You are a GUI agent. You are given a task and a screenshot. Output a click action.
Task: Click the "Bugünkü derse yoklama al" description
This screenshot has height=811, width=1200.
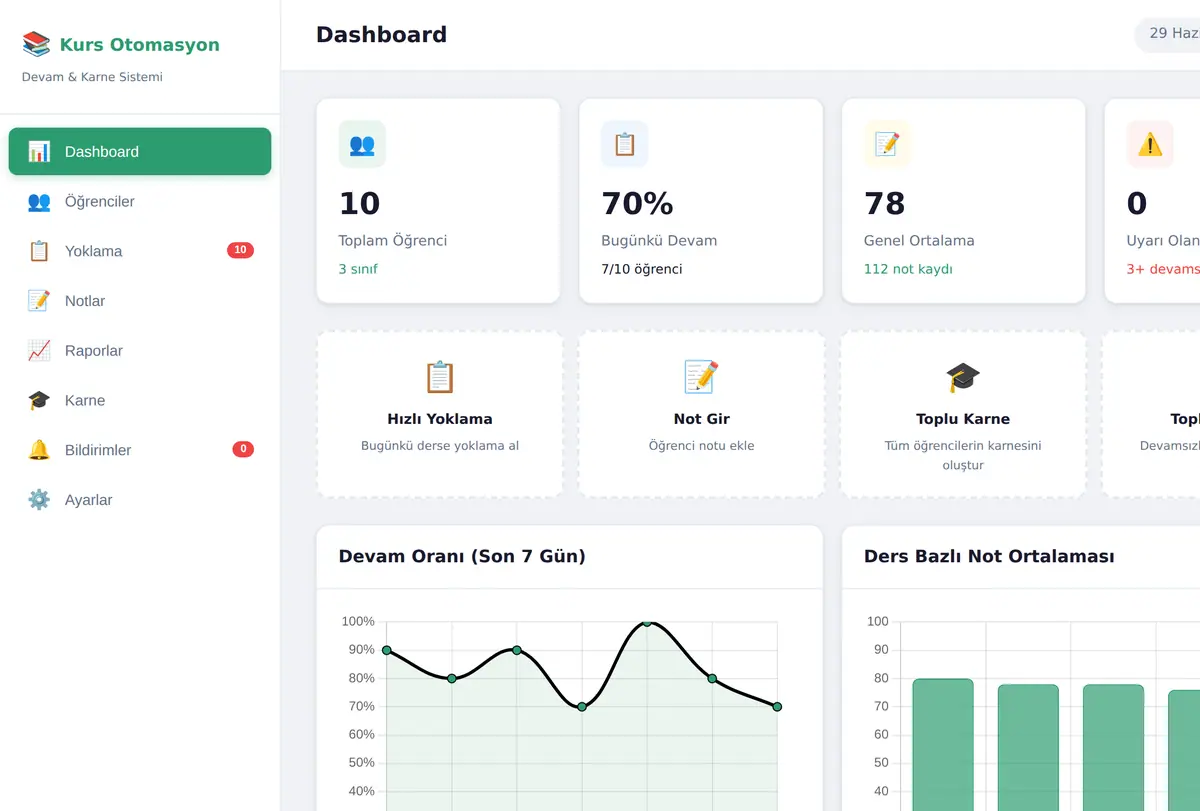pos(440,446)
